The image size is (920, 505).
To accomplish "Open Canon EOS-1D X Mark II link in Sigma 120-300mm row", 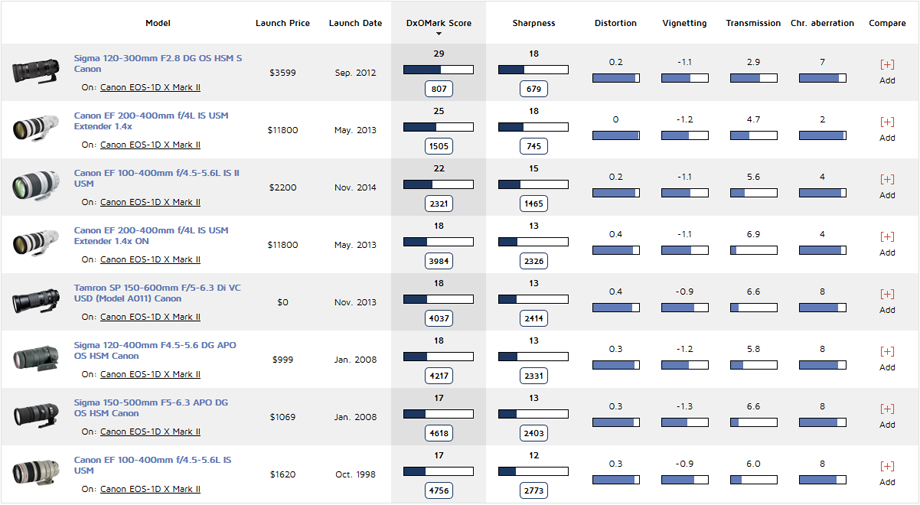I will [x=150, y=87].
